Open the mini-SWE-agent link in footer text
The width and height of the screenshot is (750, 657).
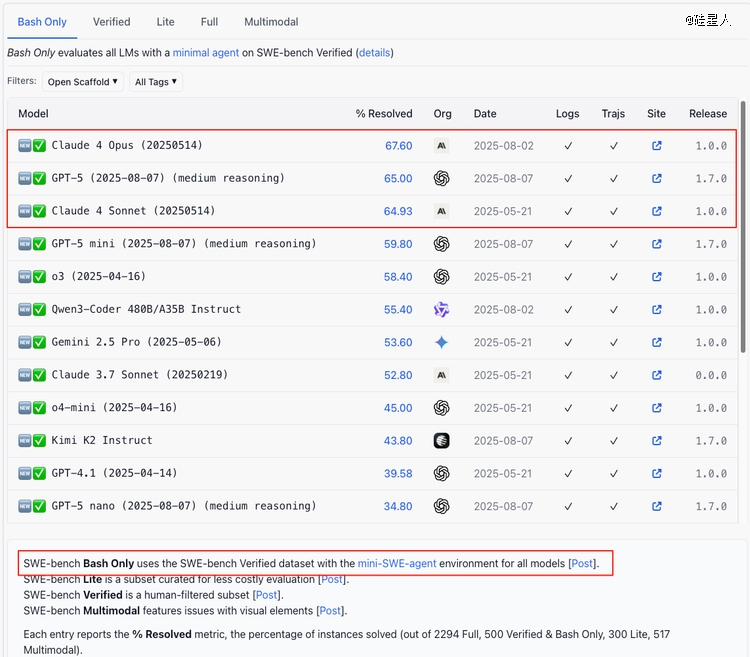(397, 564)
